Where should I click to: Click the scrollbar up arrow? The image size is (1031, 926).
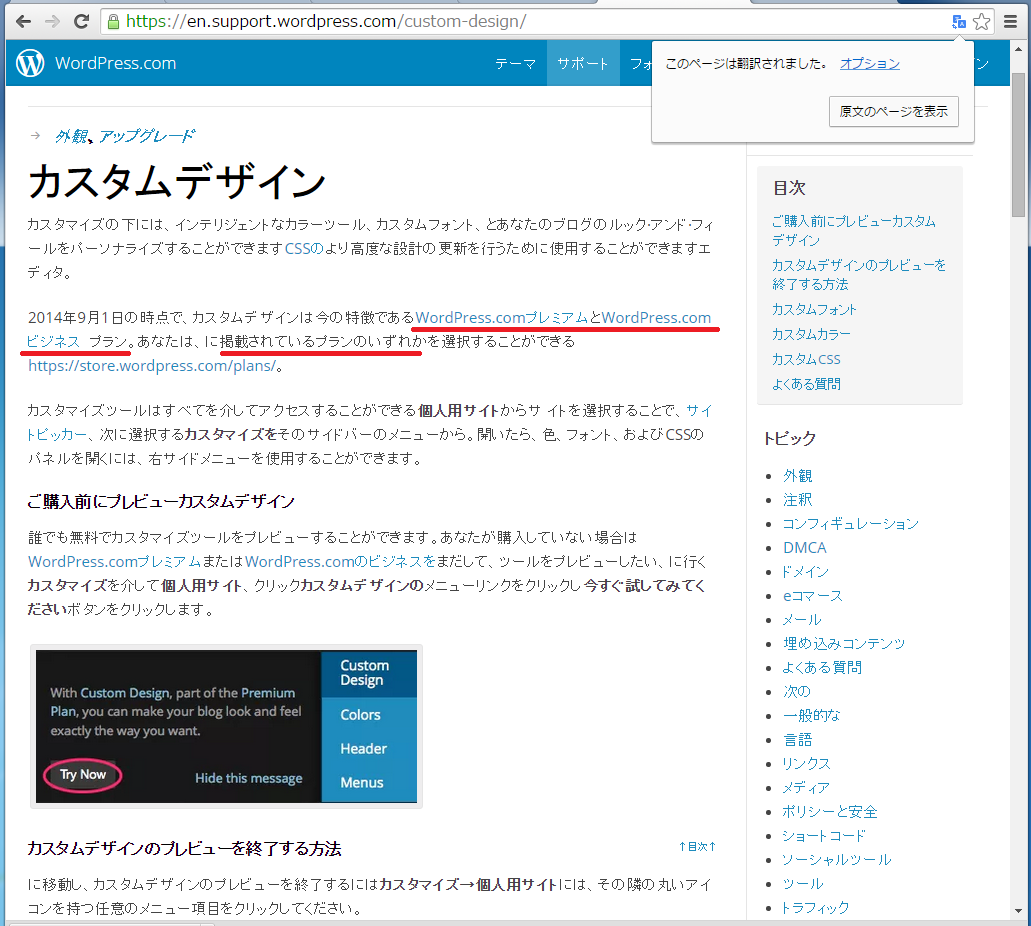(x=1019, y=48)
